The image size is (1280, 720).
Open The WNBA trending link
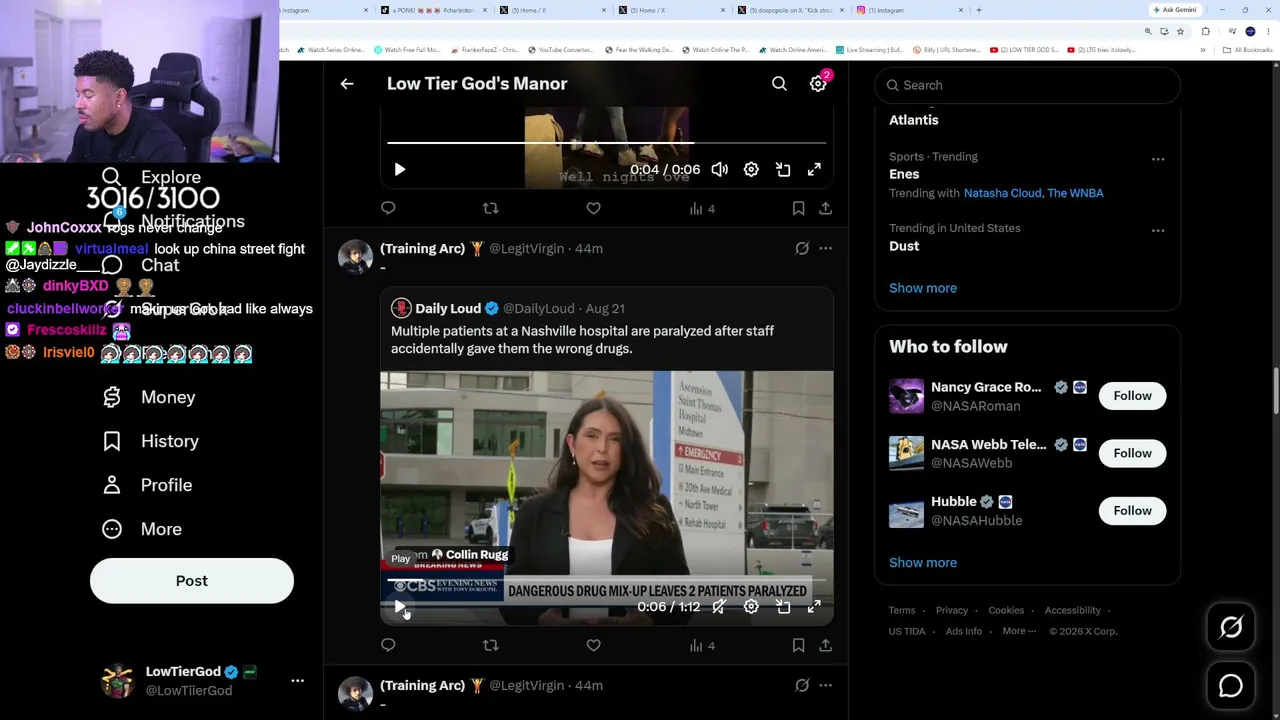click(1076, 193)
